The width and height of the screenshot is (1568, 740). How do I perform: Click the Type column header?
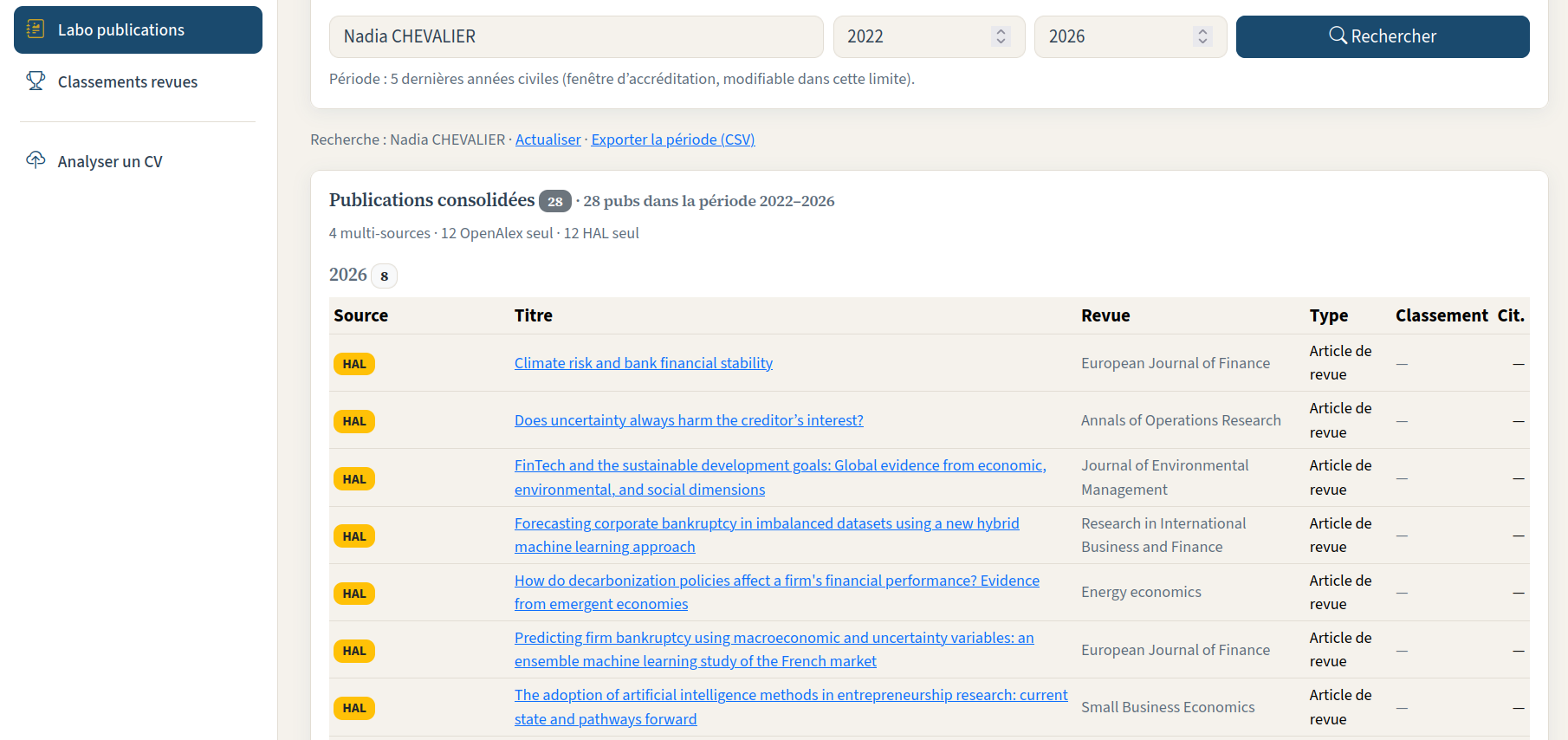point(1329,315)
